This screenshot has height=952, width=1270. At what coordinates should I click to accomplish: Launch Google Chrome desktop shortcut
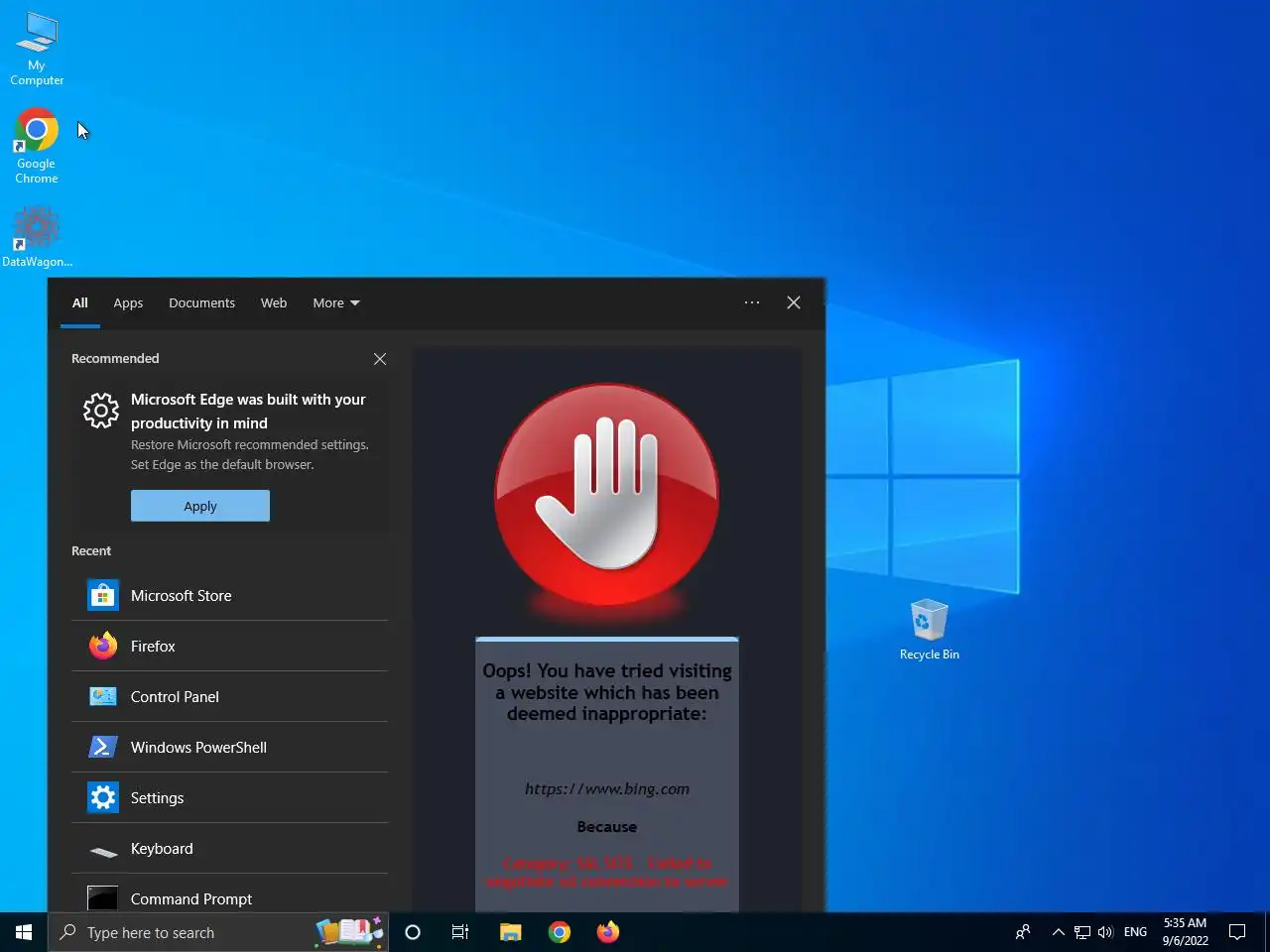click(37, 146)
